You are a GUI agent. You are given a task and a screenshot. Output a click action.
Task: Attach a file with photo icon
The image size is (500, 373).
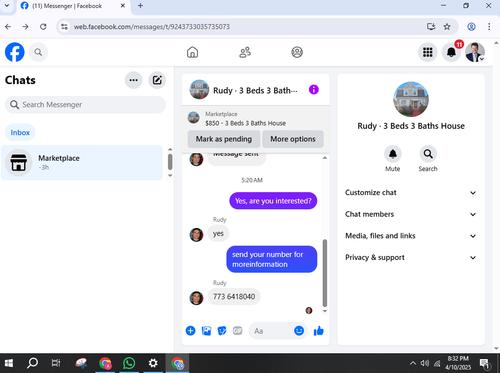[x=206, y=331]
